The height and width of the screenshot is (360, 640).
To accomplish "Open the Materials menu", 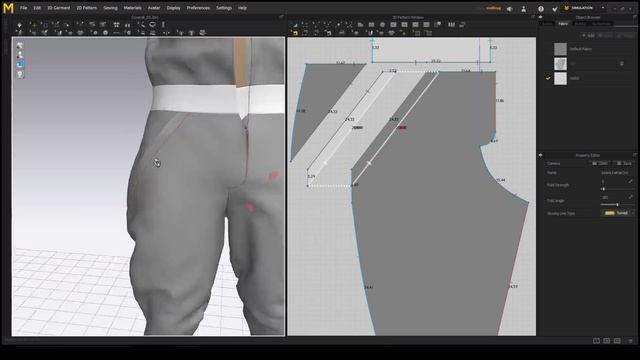I will pos(133,8).
